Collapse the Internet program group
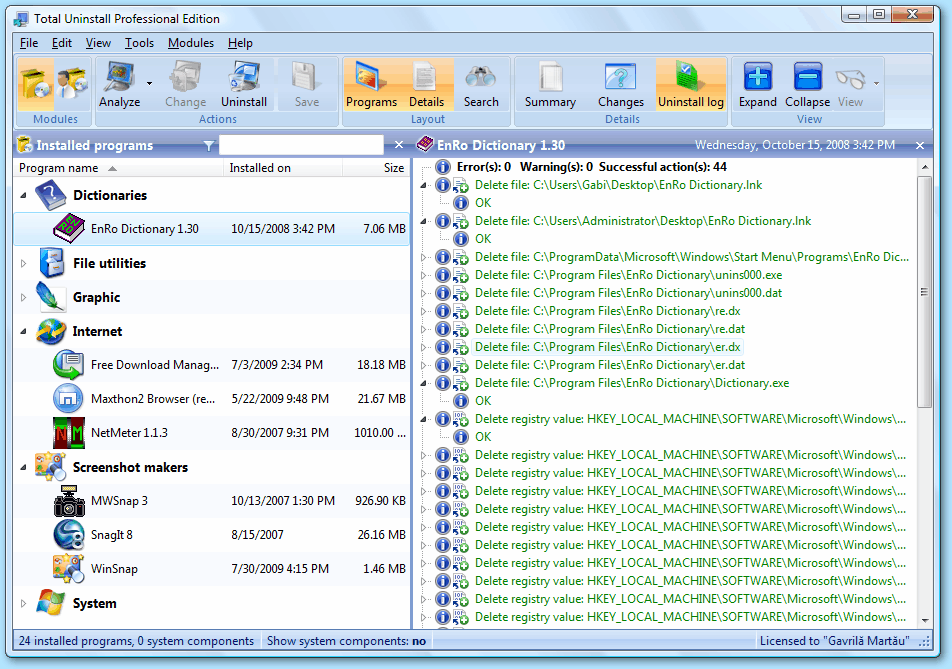 pos(24,331)
